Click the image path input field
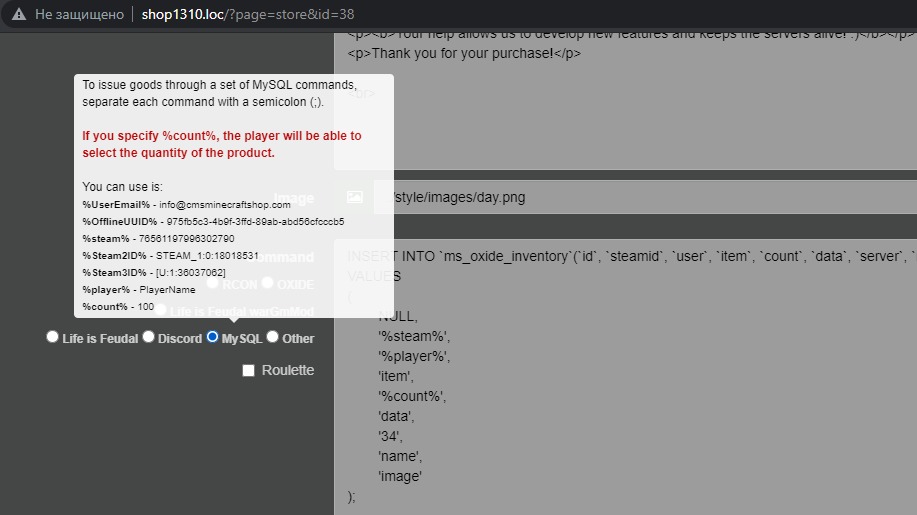This screenshot has width=917, height=515. pos(640,198)
